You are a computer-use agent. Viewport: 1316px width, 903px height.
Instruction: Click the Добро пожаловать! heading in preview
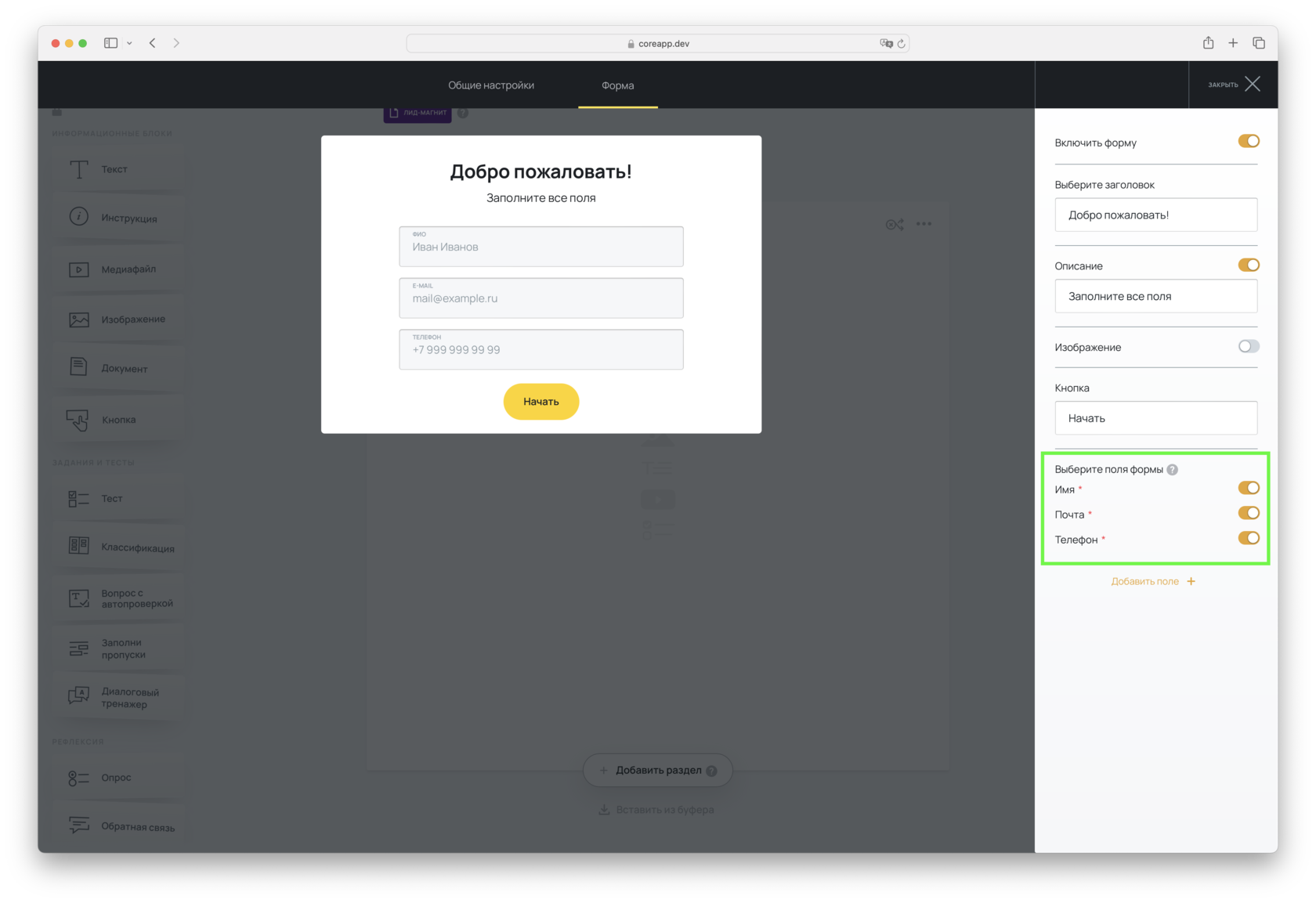pos(541,172)
